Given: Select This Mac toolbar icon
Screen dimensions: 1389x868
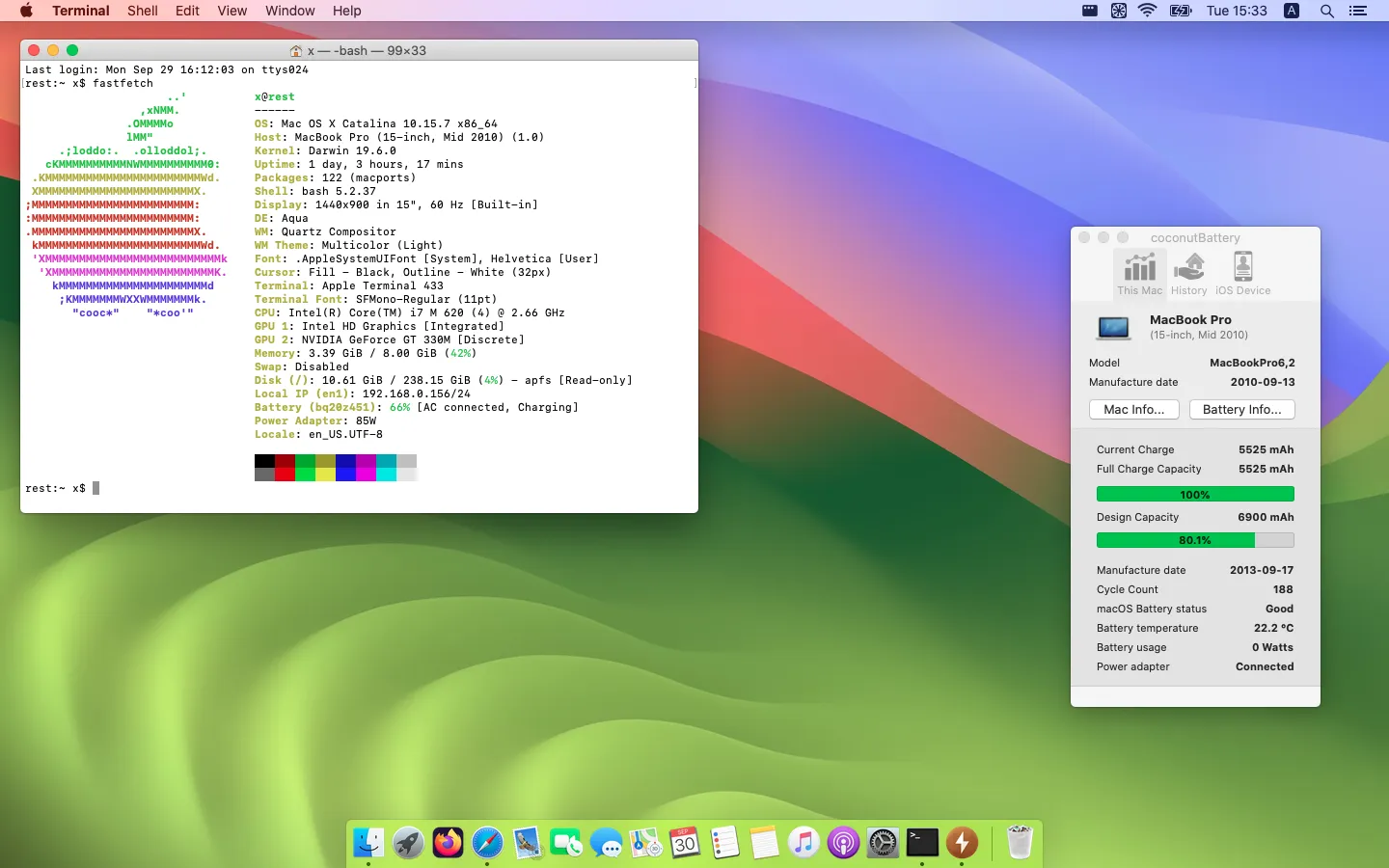Looking at the screenshot, I should tap(1139, 273).
